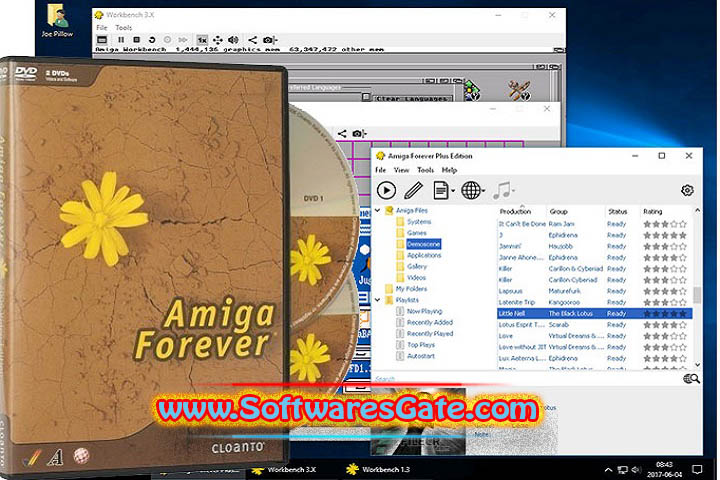Click the four-arrow move icon in Workbench 3.X
Image resolution: width=720 pixels, height=480 pixels.
pos(218,40)
